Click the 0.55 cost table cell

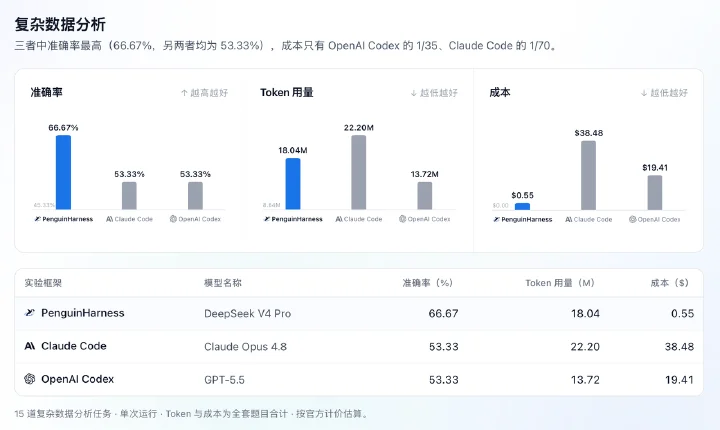point(682,313)
